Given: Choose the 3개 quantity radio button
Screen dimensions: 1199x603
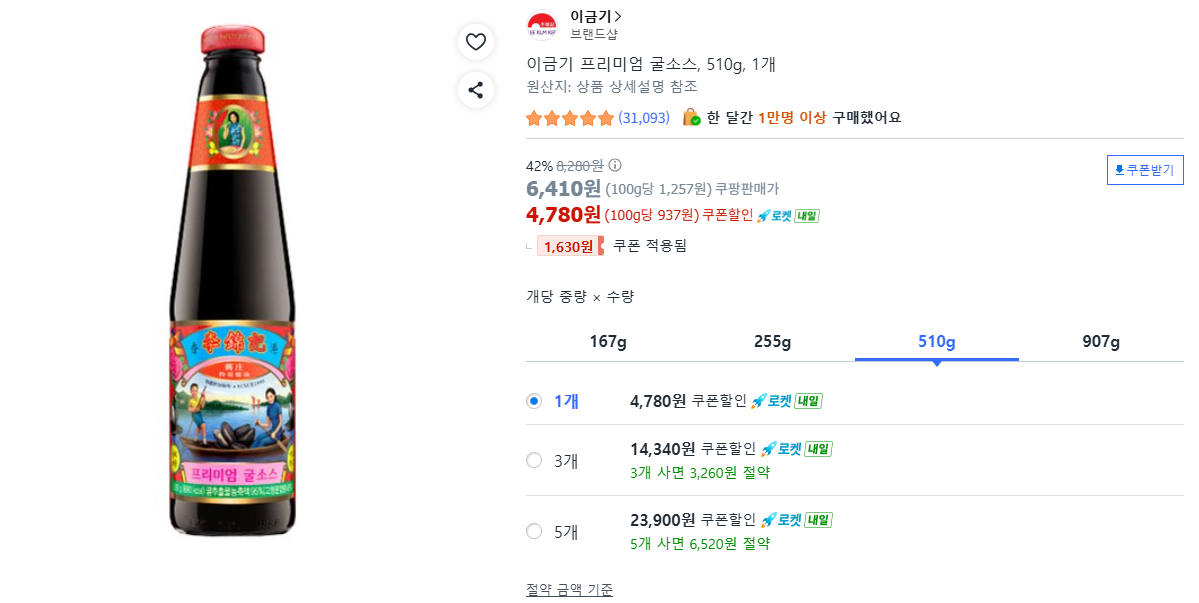Looking at the screenshot, I should pyautogui.click(x=534, y=460).
